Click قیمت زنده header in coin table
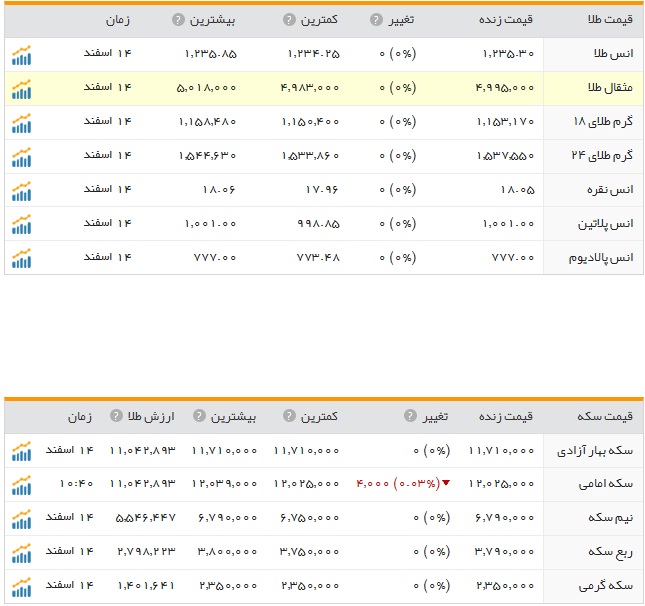Viewport: 645px width, 606px height. [506, 416]
